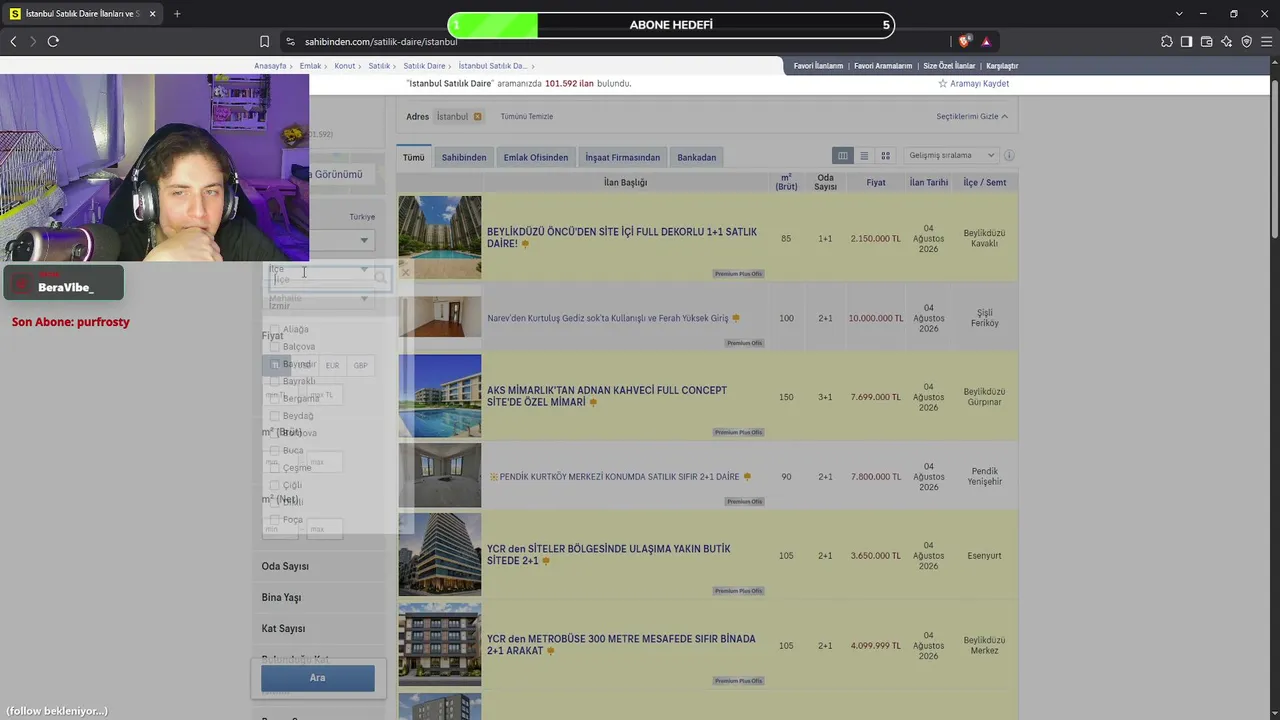The image size is (1280, 720).
Task: Click the Emlak breadcrumb link
Action: click(310, 66)
